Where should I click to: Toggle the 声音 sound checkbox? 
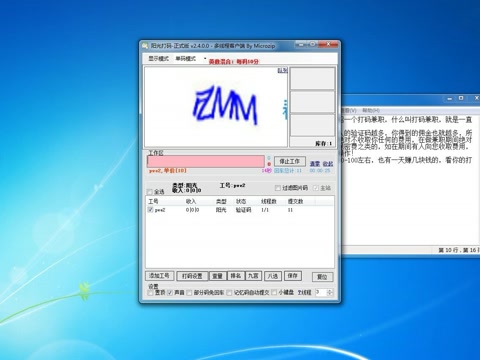pyautogui.click(x=170, y=293)
